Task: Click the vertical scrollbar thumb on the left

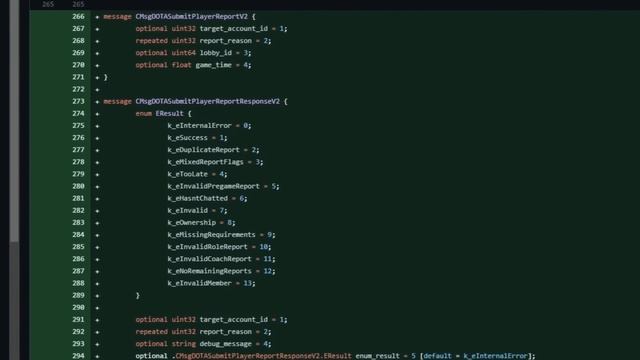Action: pos(14,120)
